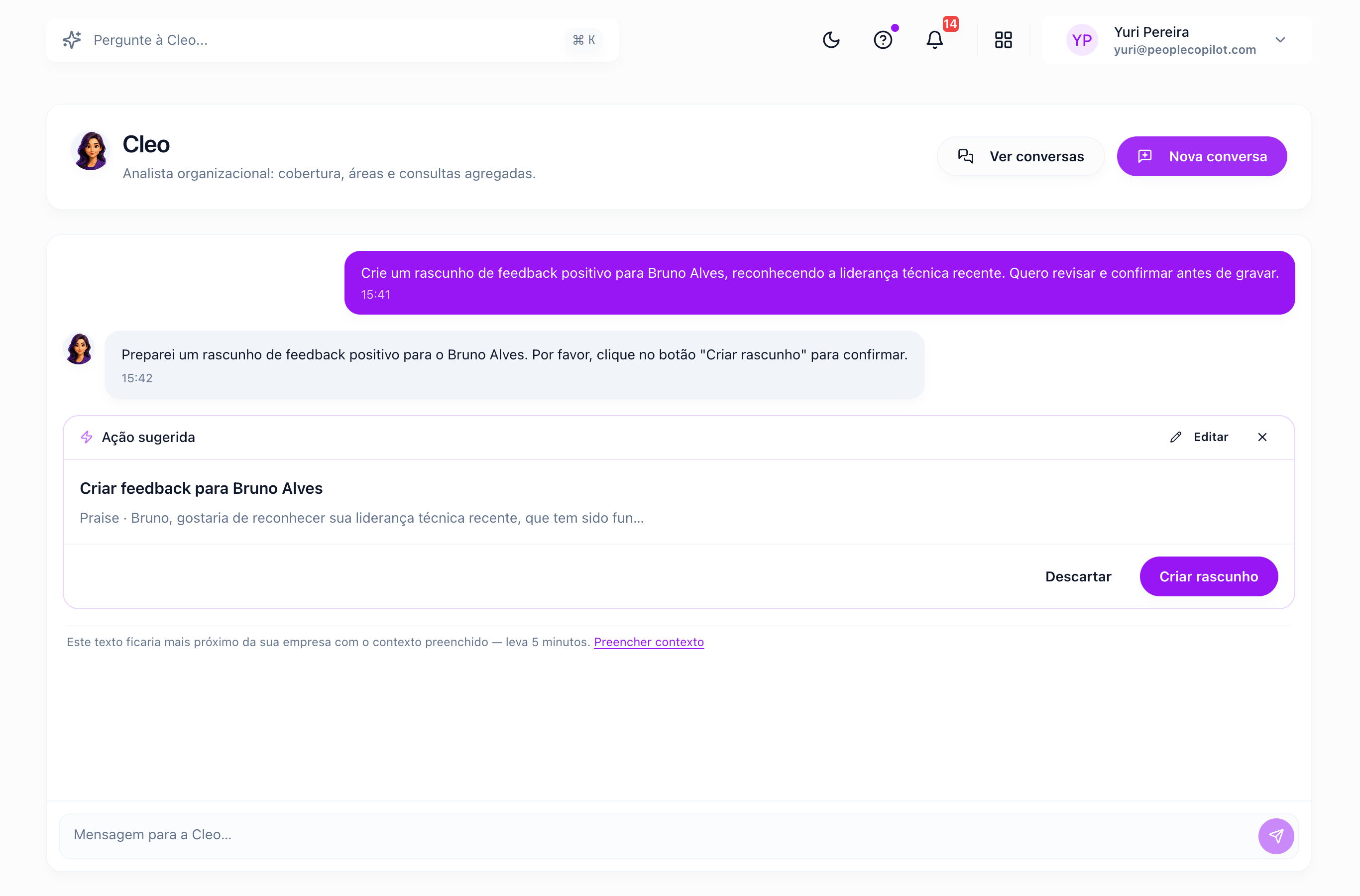
Task: Click Cleo's large avatar in header
Action: coord(90,151)
